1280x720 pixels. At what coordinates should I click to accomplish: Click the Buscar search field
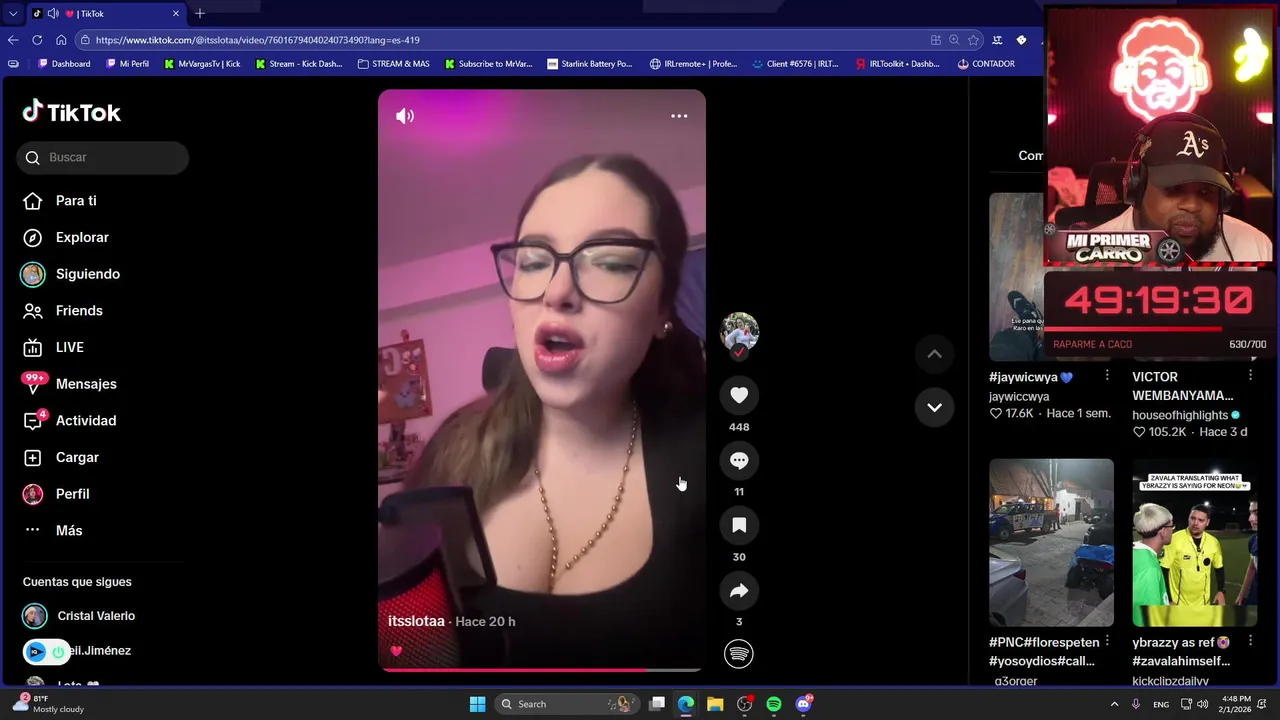(102, 157)
